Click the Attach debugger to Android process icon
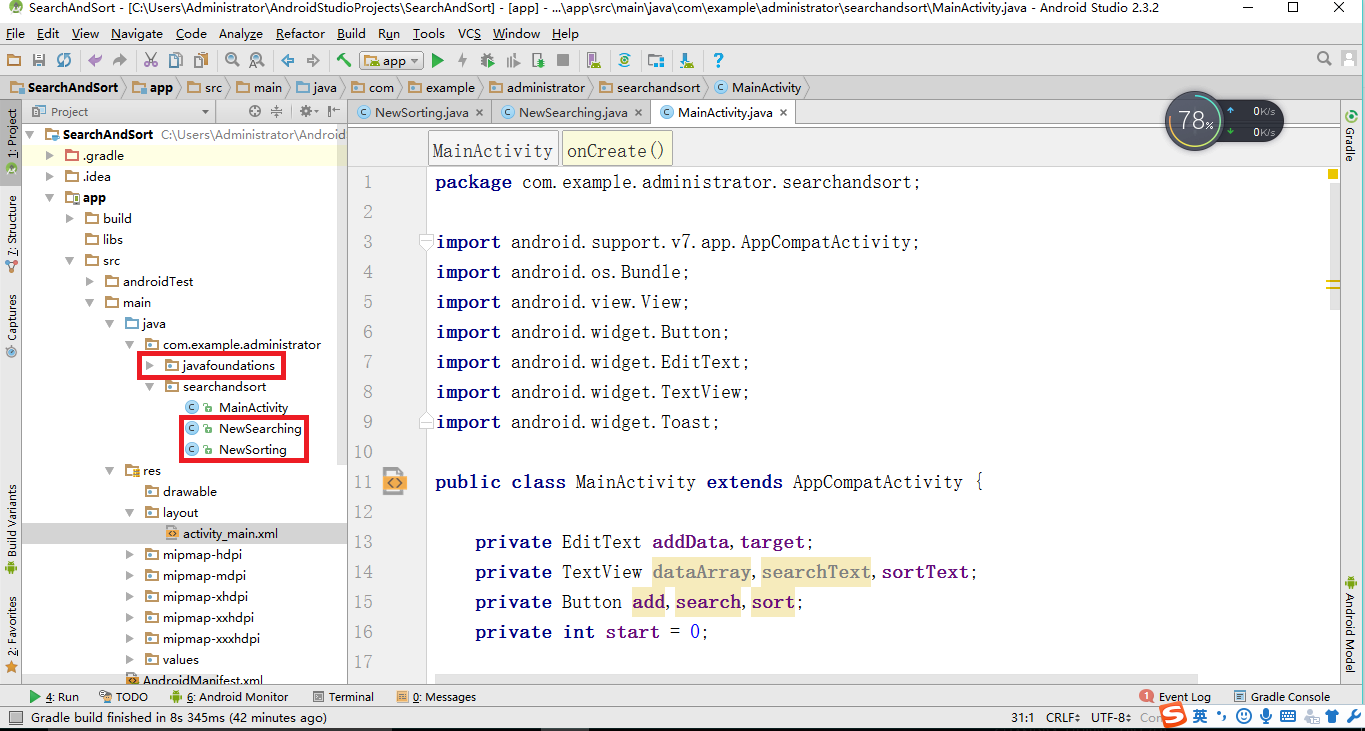 [x=538, y=61]
